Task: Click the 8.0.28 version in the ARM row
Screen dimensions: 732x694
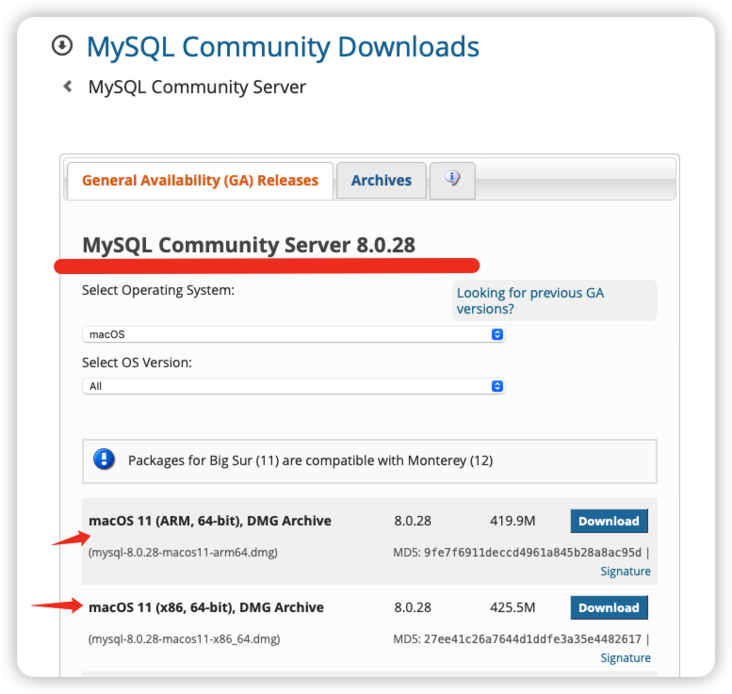Action: pyautogui.click(x=413, y=521)
